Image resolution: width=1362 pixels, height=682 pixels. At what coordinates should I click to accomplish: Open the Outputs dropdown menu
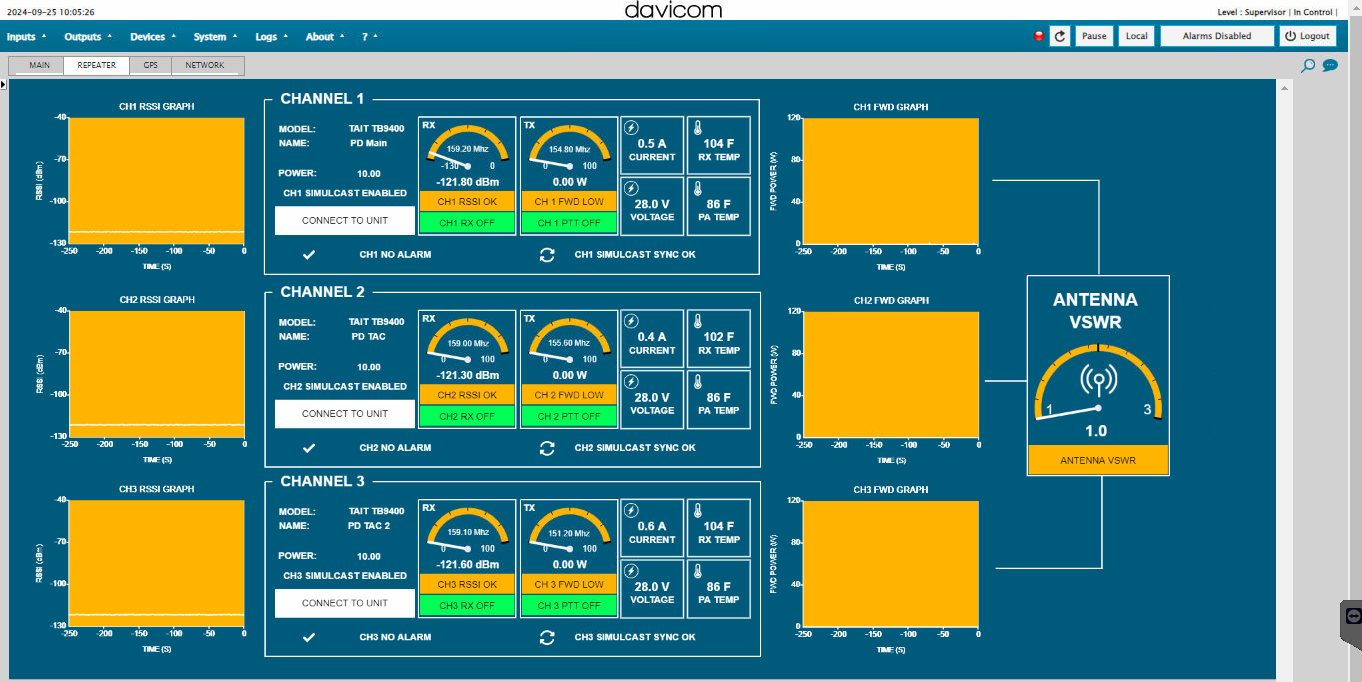point(87,37)
